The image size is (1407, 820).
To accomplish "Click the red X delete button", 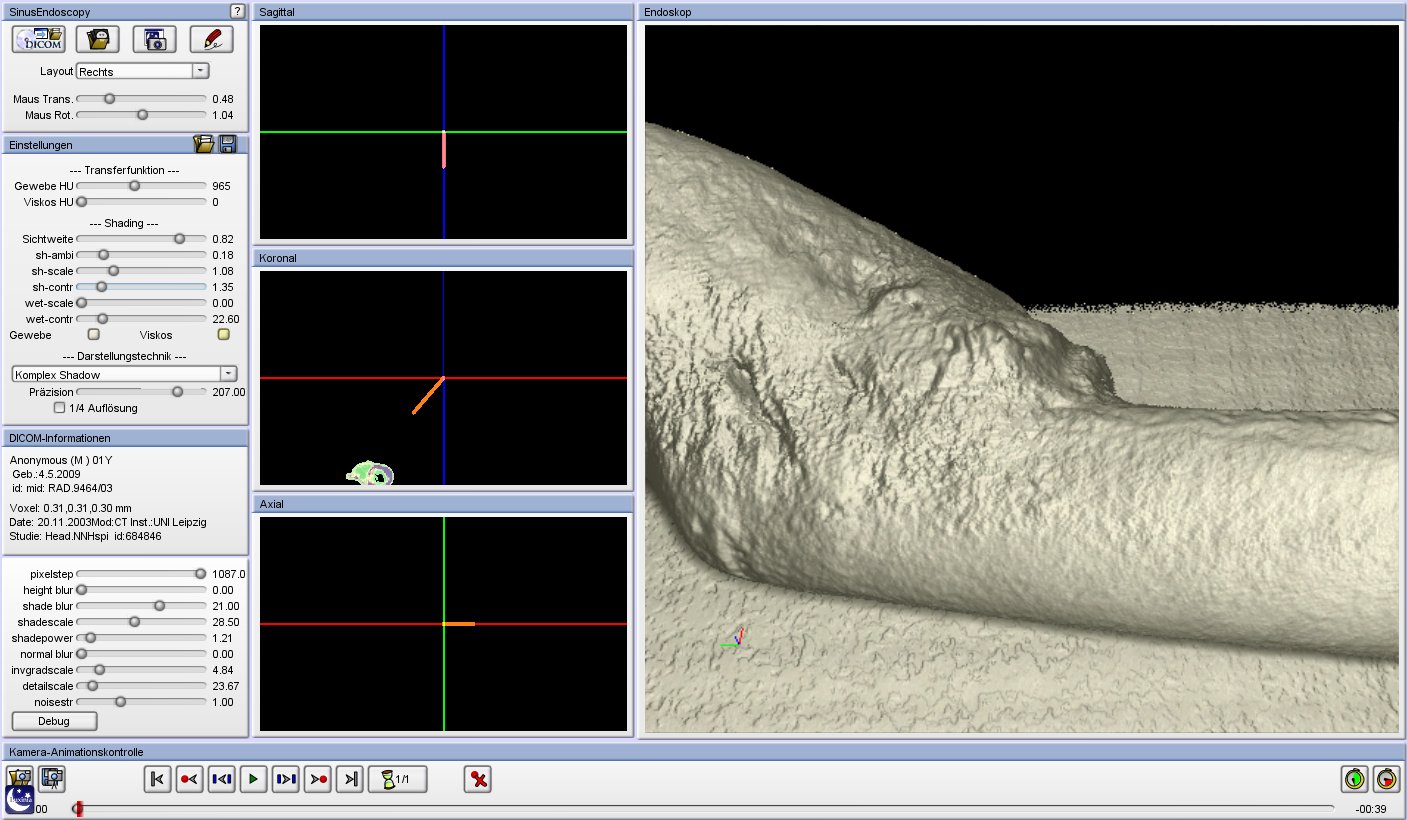I will (x=478, y=779).
